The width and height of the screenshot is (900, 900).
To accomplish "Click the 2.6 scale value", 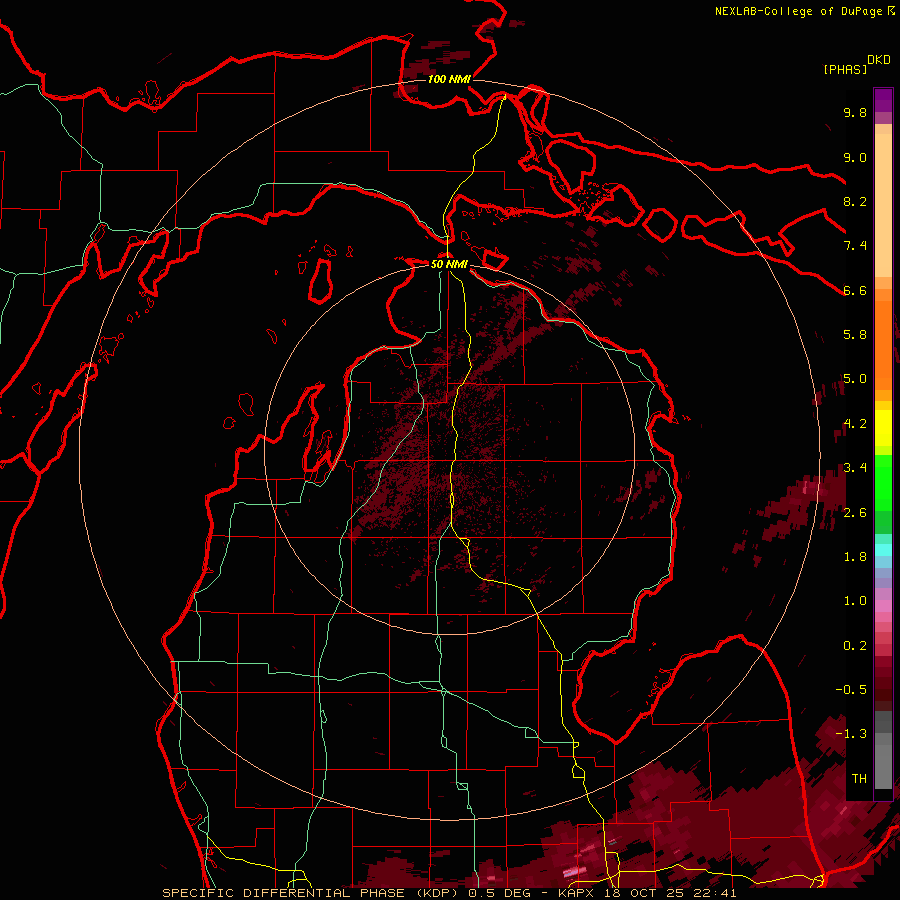I will coord(855,513).
